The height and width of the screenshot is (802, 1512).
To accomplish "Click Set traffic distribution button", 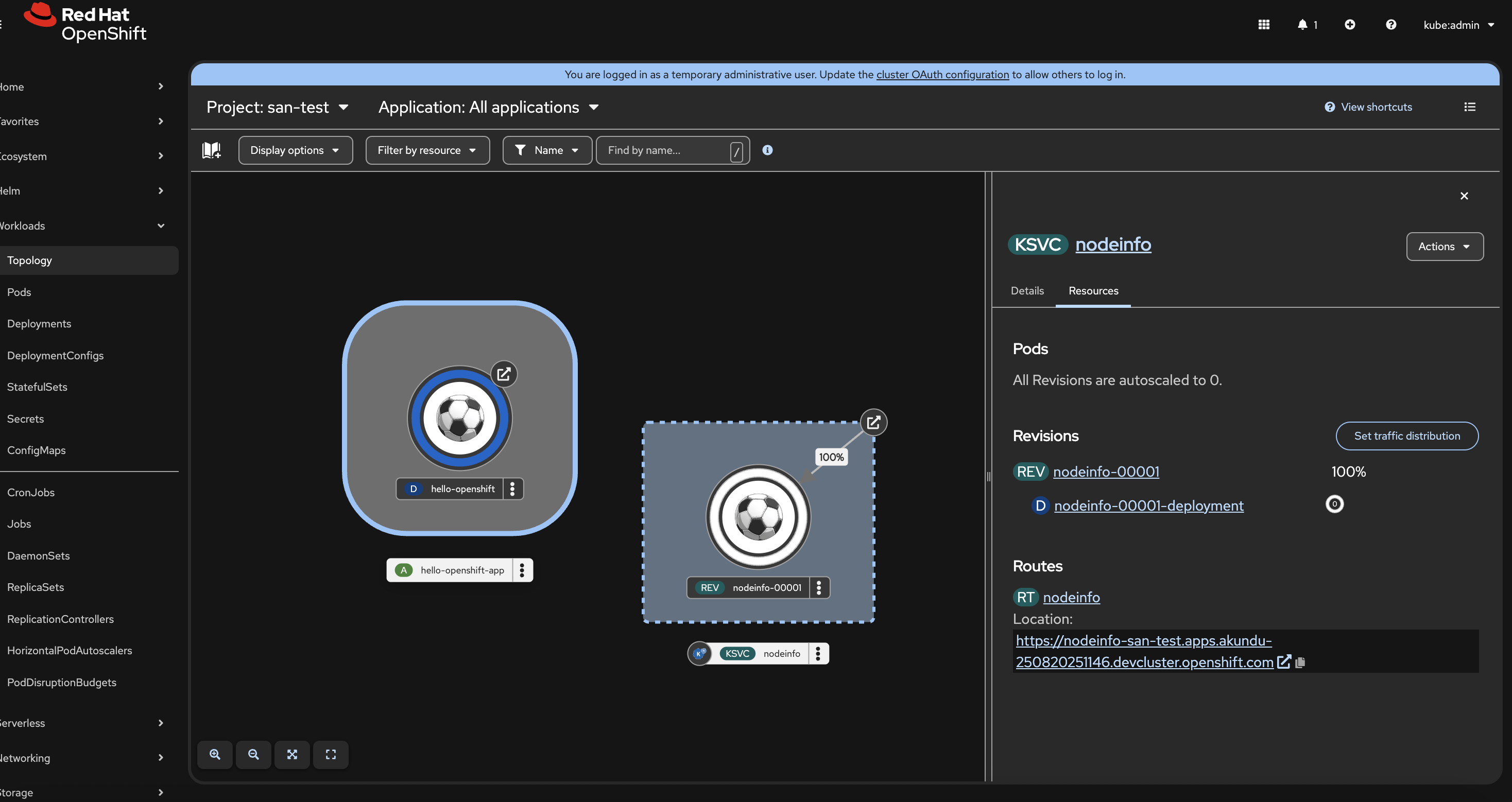I will point(1406,435).
